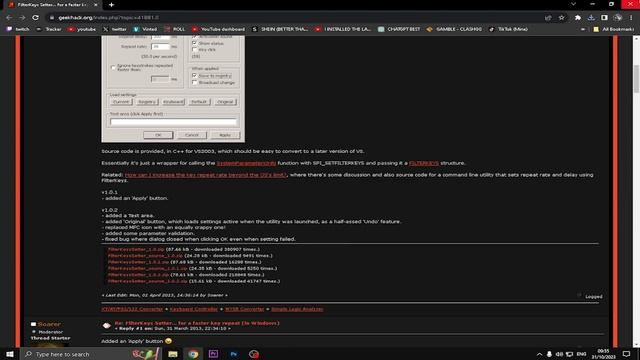Download FilterKeysSetter_1.0.2.zip
The image size is (640, 360).
tap(138, 275)
